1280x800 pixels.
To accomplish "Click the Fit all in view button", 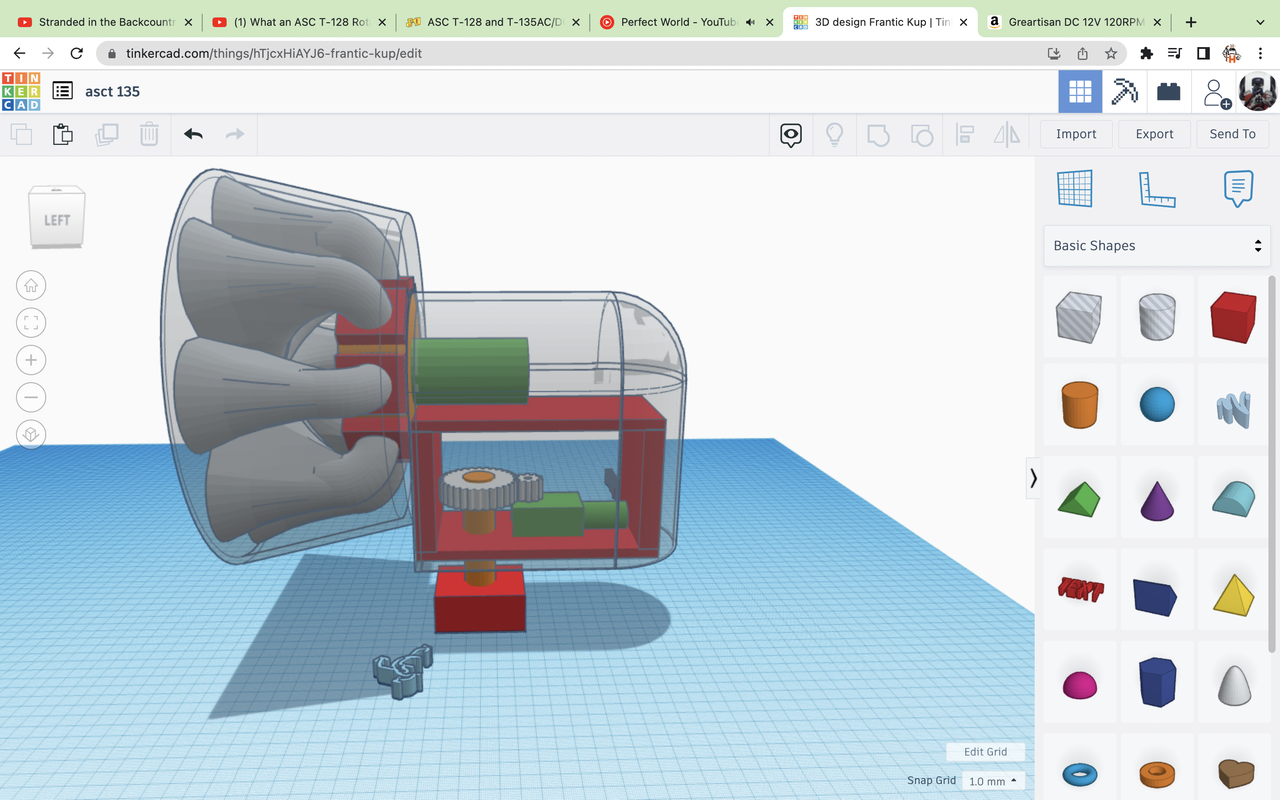I will [x=31, y=323].
